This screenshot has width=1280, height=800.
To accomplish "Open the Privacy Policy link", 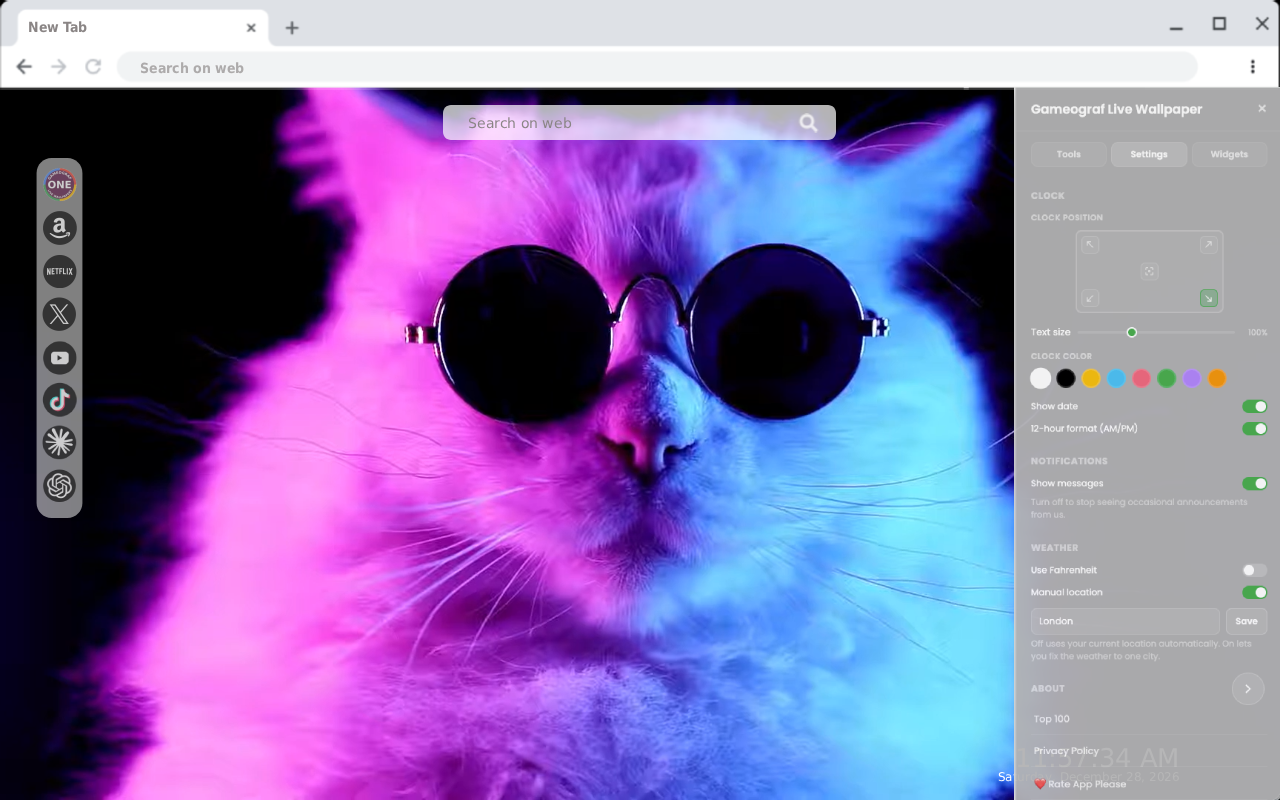I will [x=1066, y=751].
